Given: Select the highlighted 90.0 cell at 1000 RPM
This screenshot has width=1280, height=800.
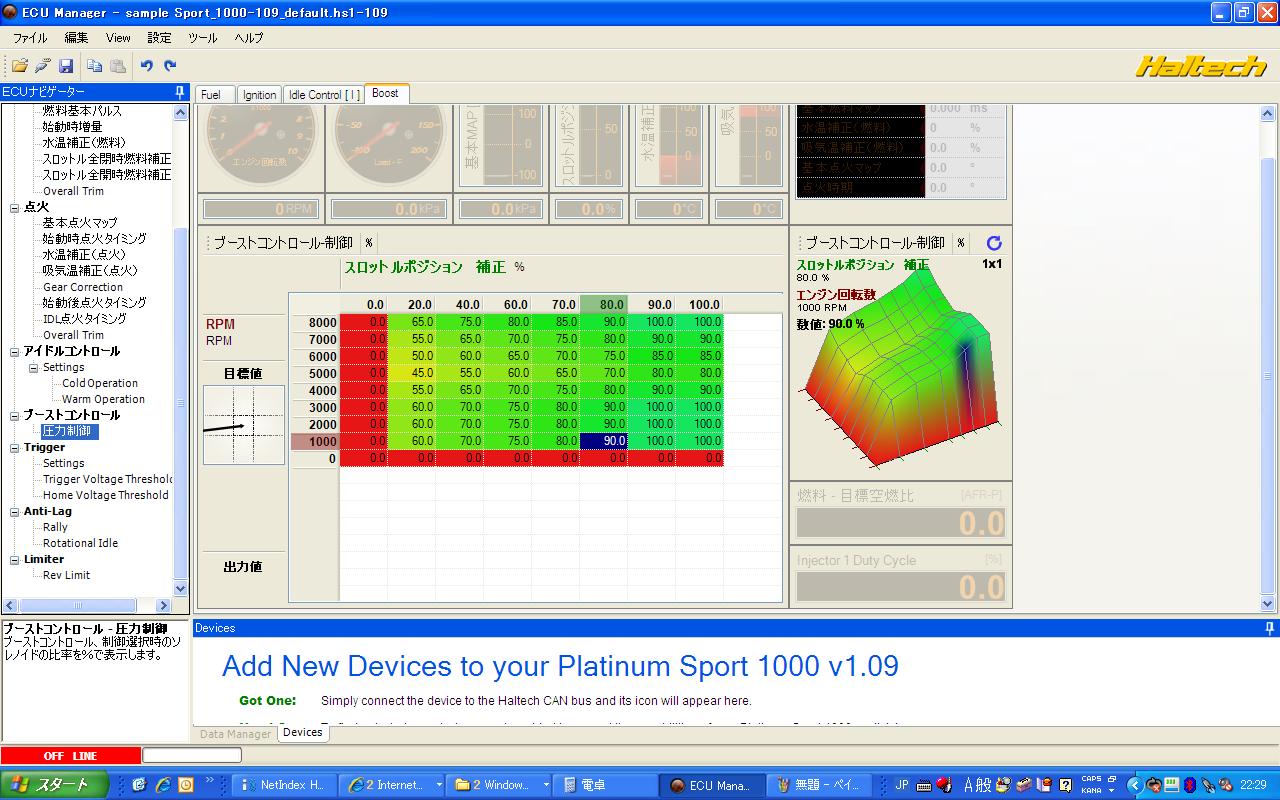Looking at the screenshot, I should (604, 441).
